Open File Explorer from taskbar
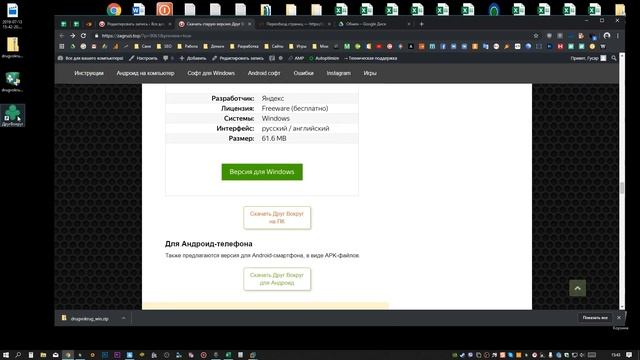The image size is (640, 360). pos(43,355)
